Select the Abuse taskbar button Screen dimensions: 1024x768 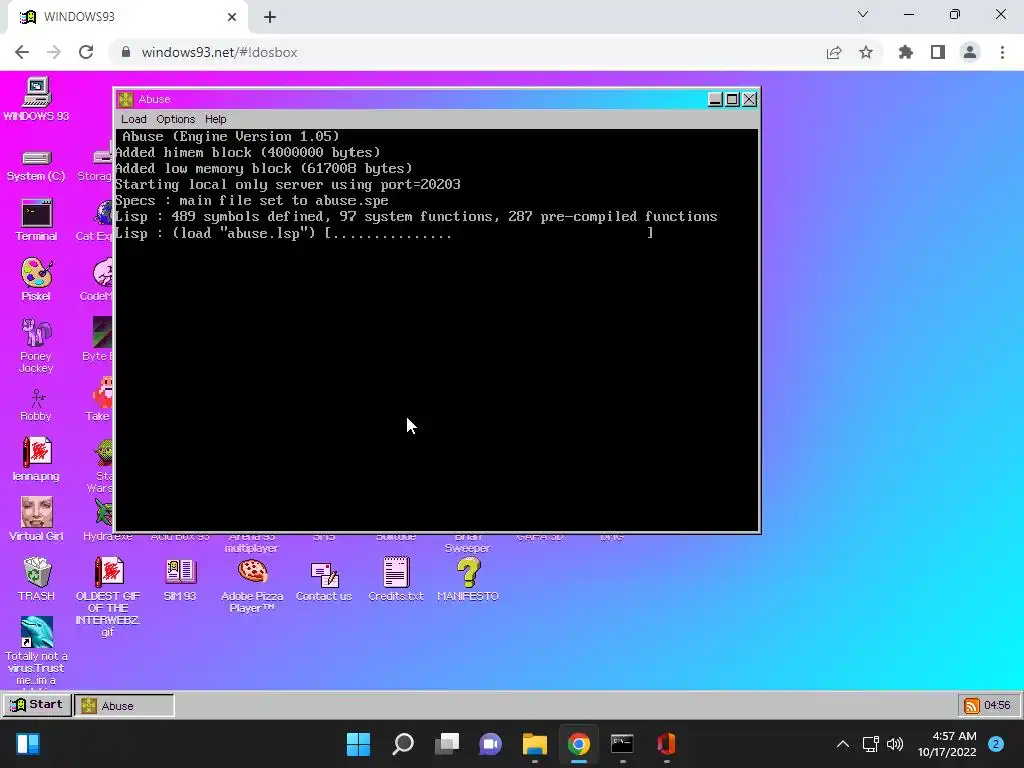click(x=124, y=705)
